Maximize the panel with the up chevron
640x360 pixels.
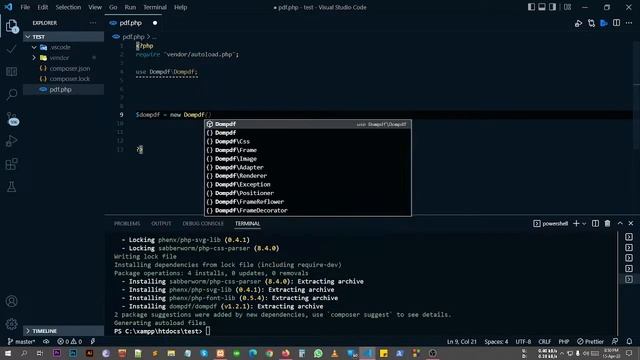620,223
